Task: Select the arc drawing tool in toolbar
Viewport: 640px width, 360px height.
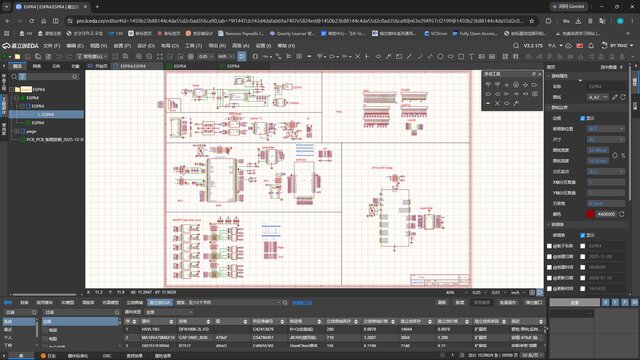Action: point(420,56)
